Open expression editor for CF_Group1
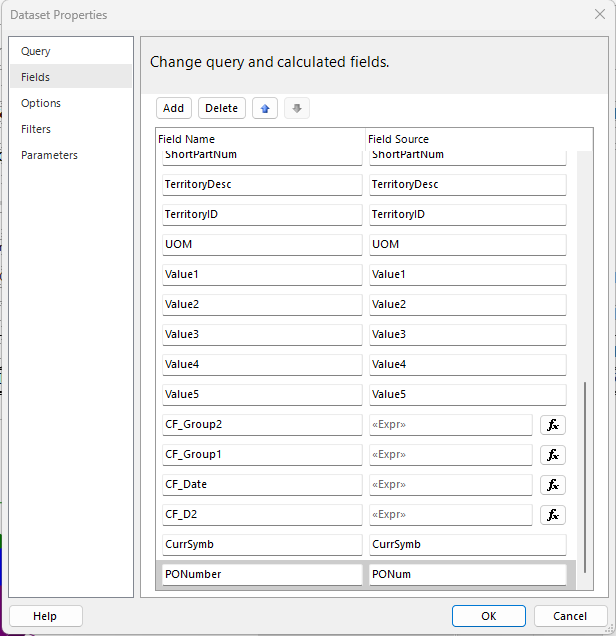The image size is (616, 636). click(553, 455)
